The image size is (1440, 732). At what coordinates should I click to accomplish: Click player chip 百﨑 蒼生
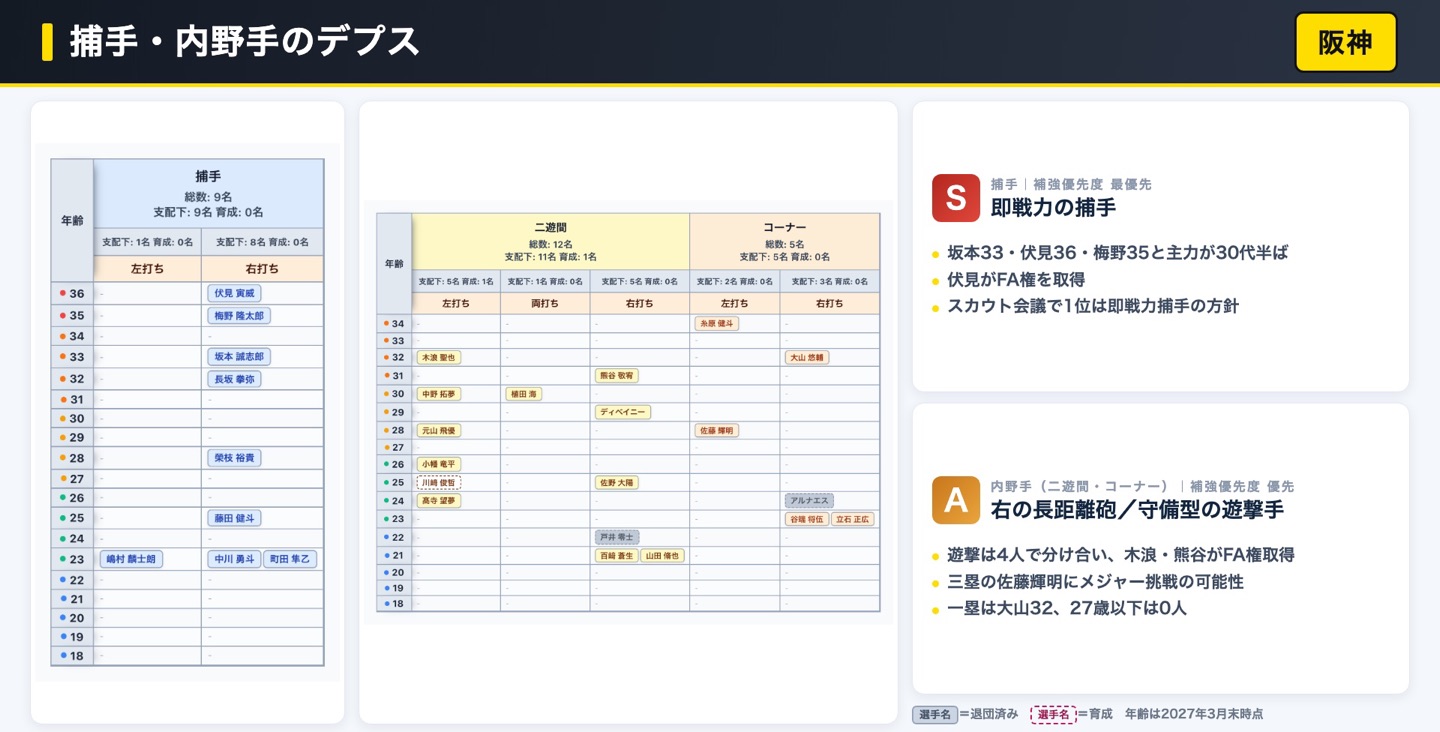617,555
